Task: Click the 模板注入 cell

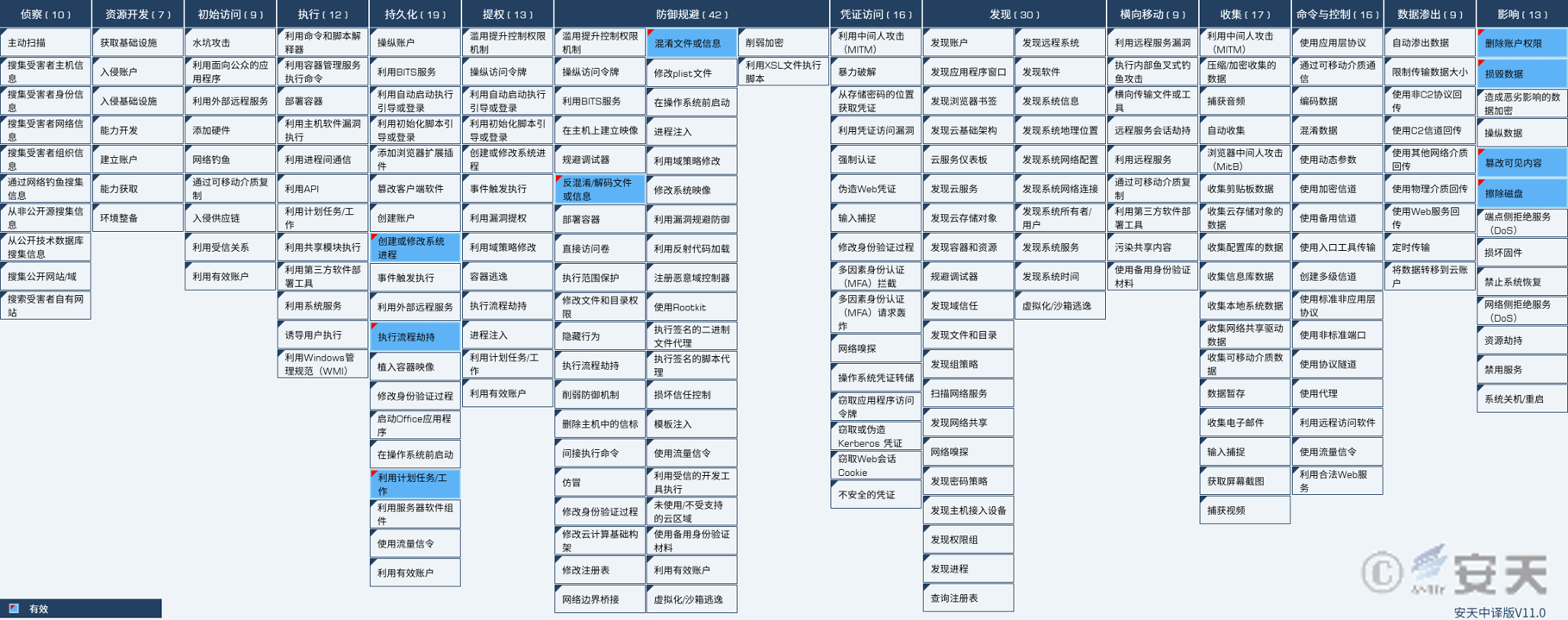Action: point(692,424)
